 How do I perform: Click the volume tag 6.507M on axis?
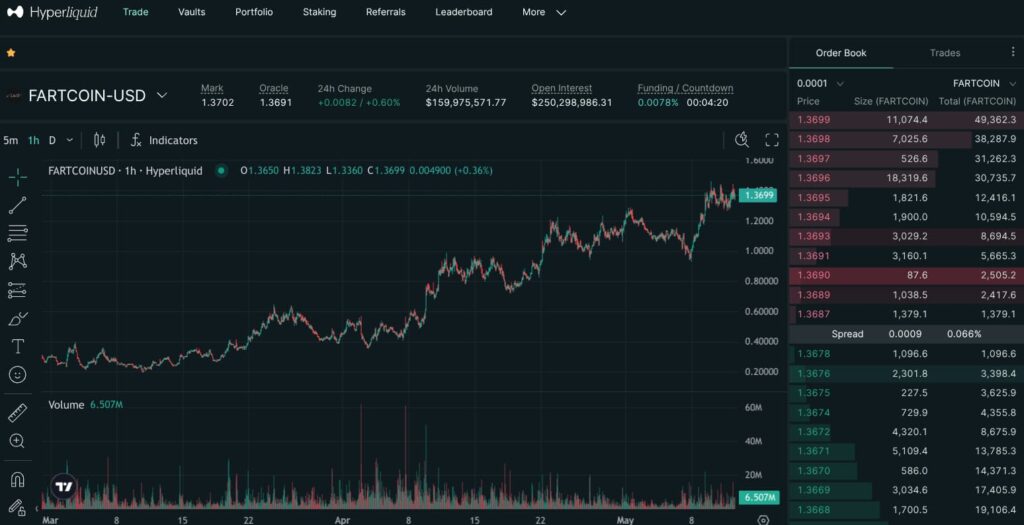(x=758, y=498)
